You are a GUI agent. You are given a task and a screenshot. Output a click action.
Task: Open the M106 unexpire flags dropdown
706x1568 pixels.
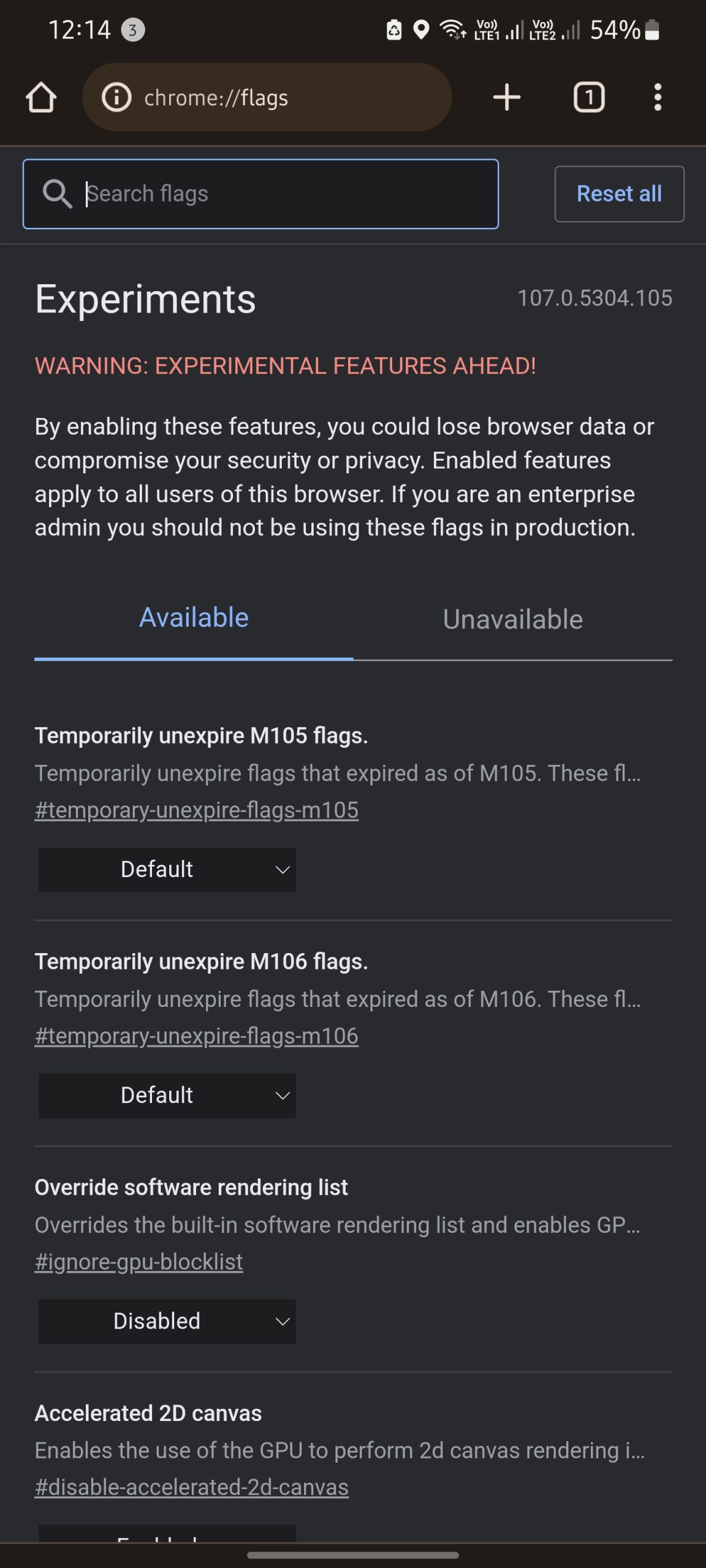point(167,1096)
